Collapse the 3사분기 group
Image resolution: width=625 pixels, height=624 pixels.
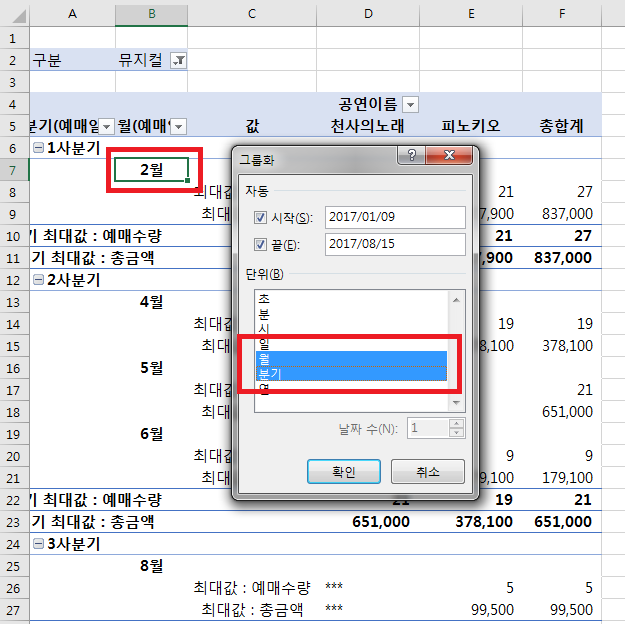pyautogui.click(x=39, y=545)
